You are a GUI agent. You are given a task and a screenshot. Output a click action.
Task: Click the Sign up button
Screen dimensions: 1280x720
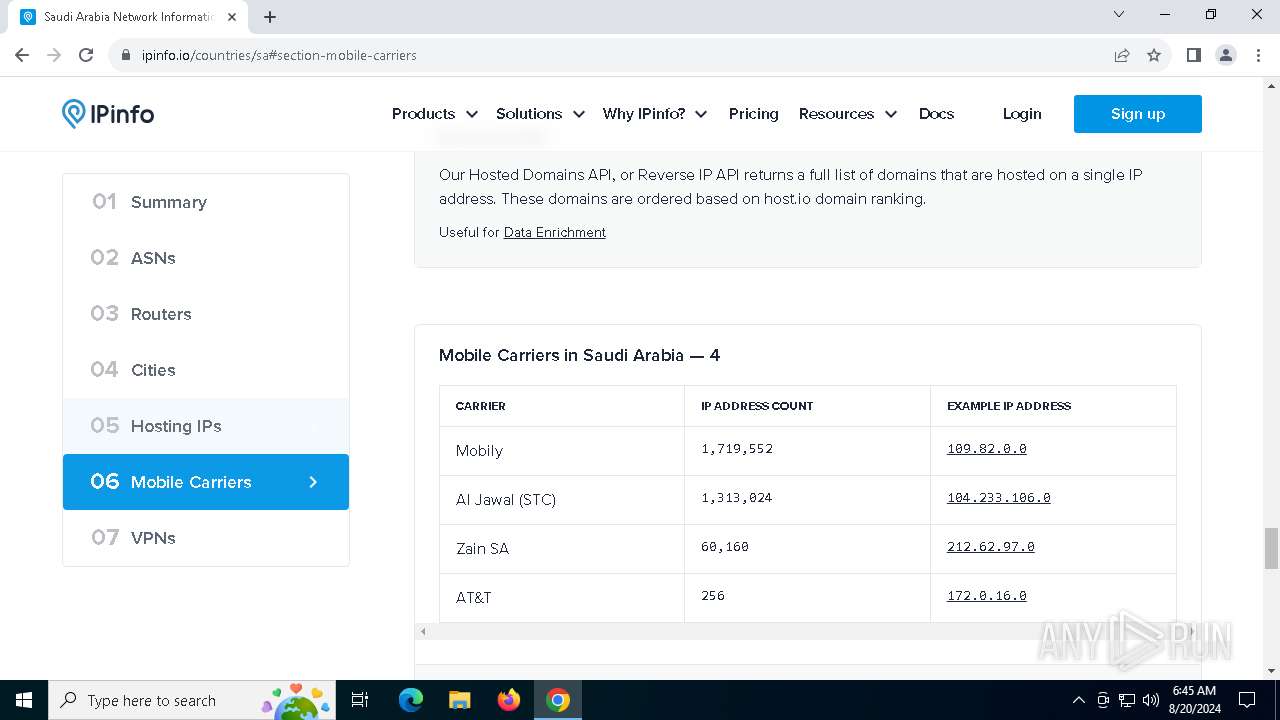pos(1138,114)
